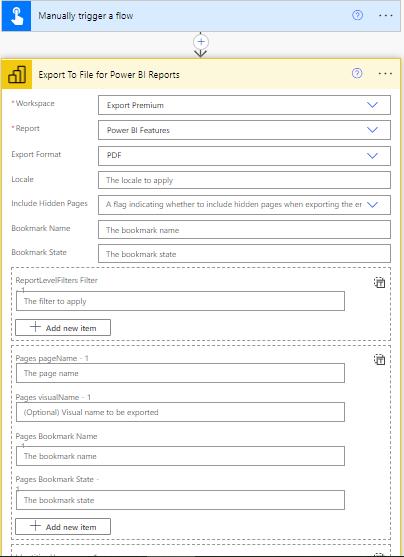Viewport: 404px width, 557px height.
Task: Open ellipsis menu for Manually trigger a flow
Action: coord(386,16)
